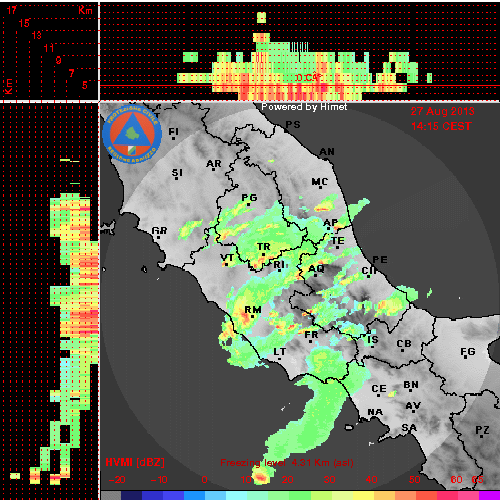
Task: Click the TR city label
Action: pyautogui.click(x=264, y=247)
